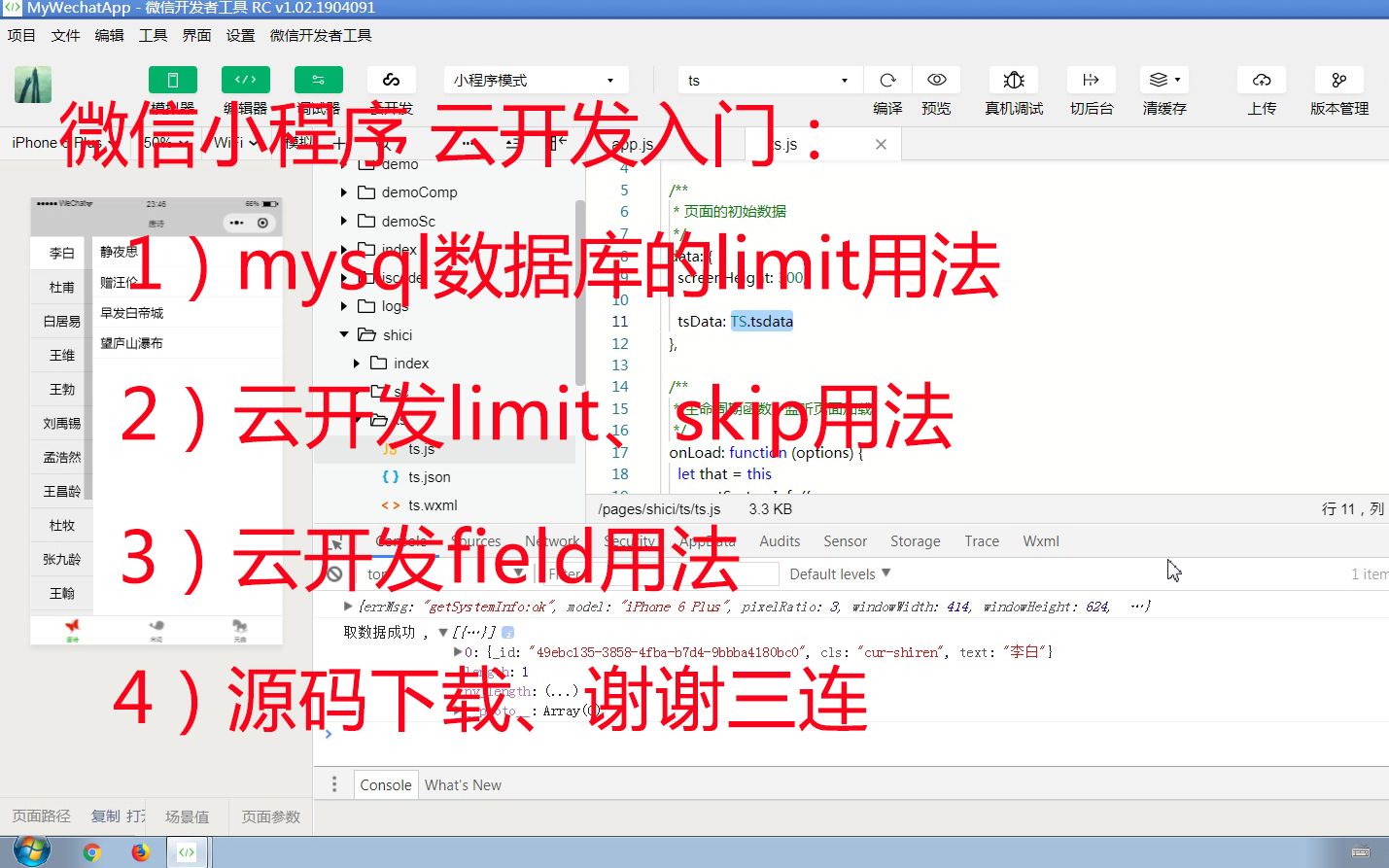This screenshot has width=1389, height=868.
Task: Open the 项目 menu
Action: pos(21,35)
